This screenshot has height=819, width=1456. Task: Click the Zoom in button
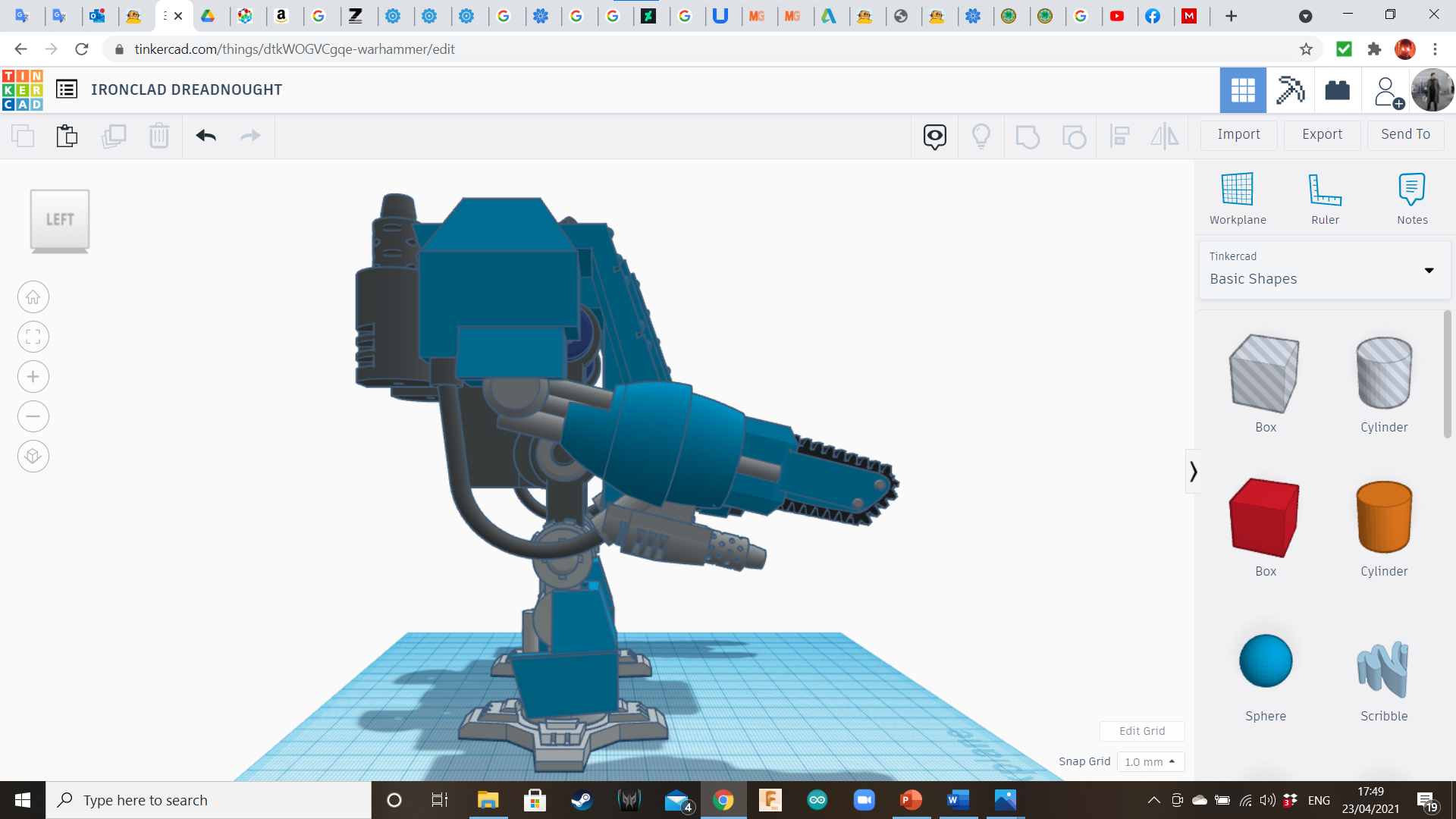33,377
